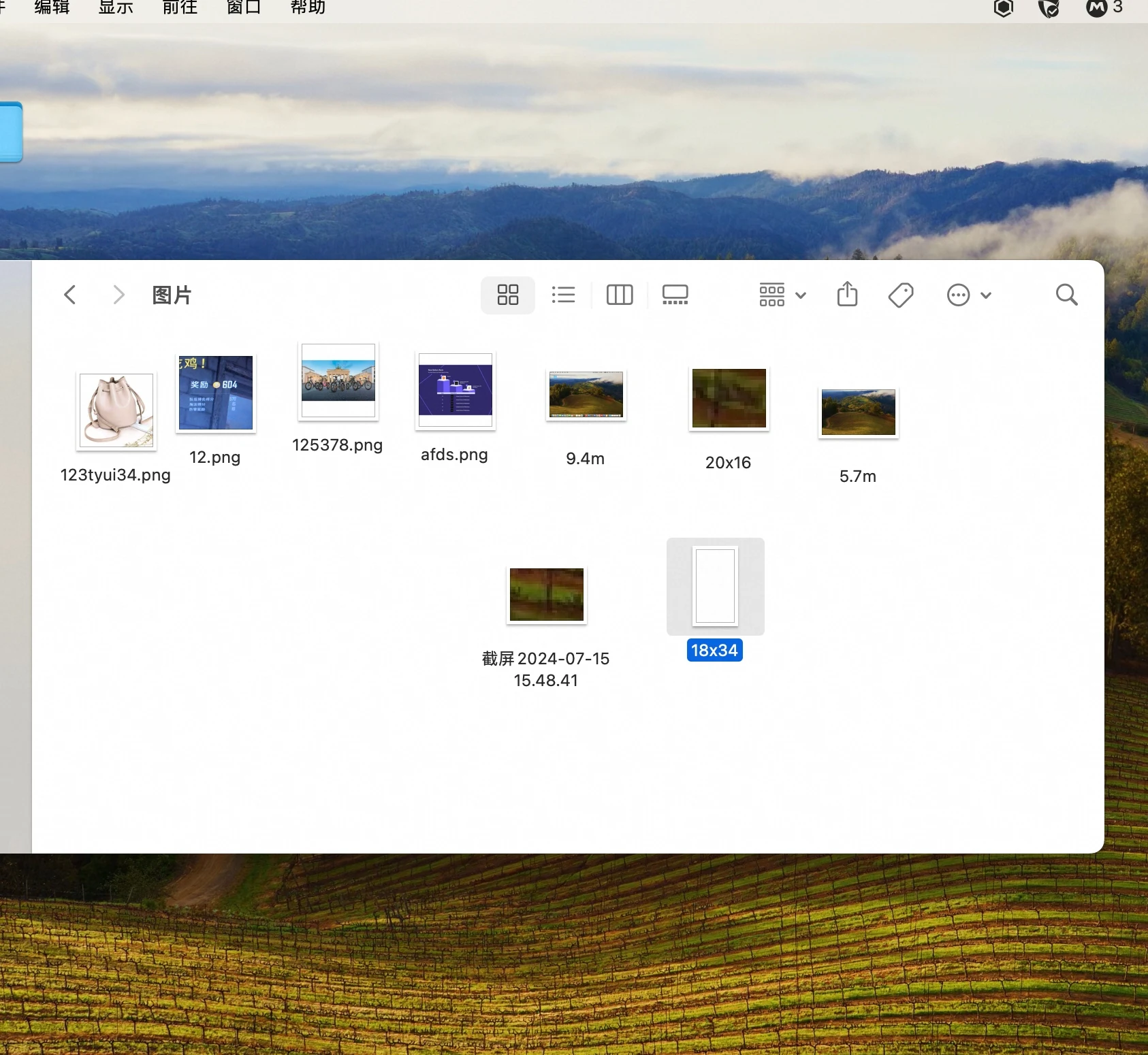Click the shield checkmark menu bar icon
Image resolution: width=1148 pixels, height=1055 pixels.
tap(1049, 8)
